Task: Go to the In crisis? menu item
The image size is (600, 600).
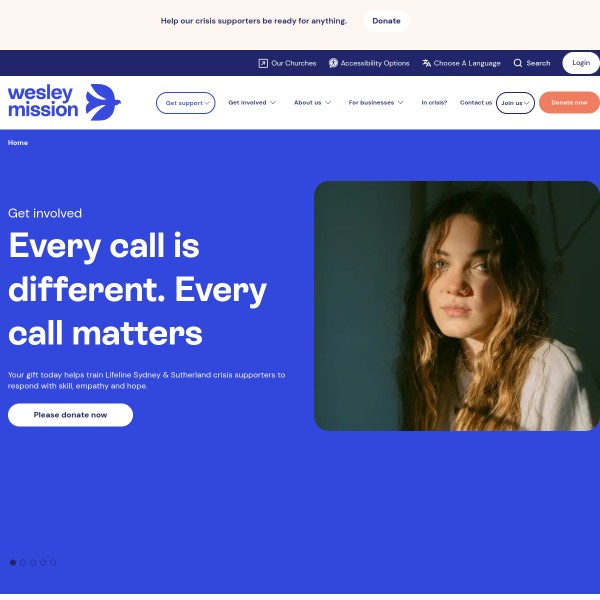Action: (x=434, y=103)
